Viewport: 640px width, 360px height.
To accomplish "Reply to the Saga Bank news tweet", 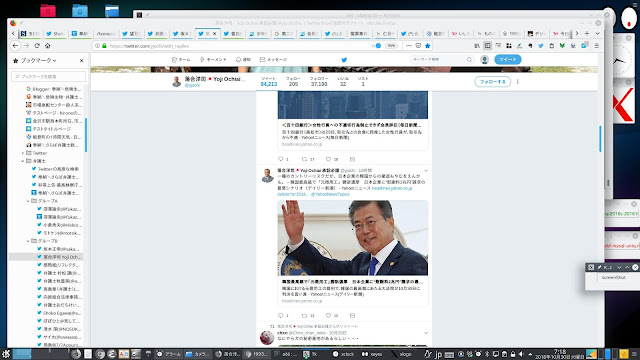I will click(x=280, y=159).
